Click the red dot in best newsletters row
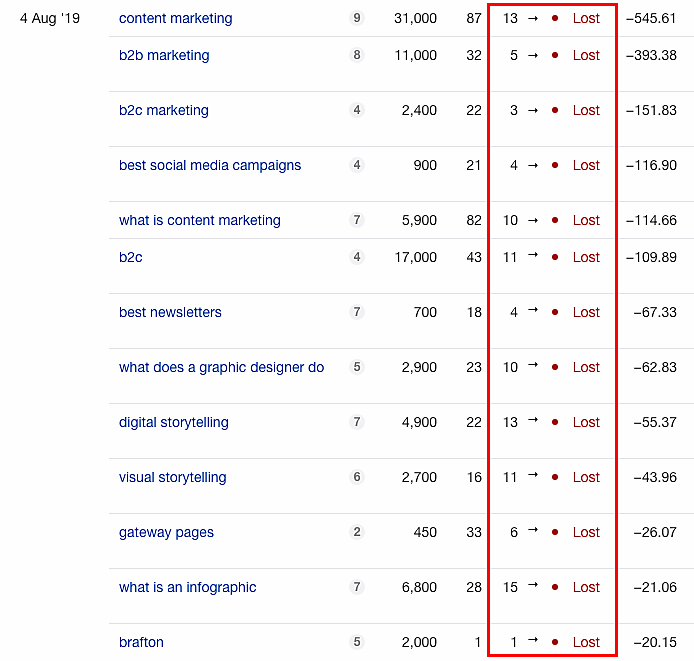The height and width of the screenshot is (661, 694). click(555, 312)
